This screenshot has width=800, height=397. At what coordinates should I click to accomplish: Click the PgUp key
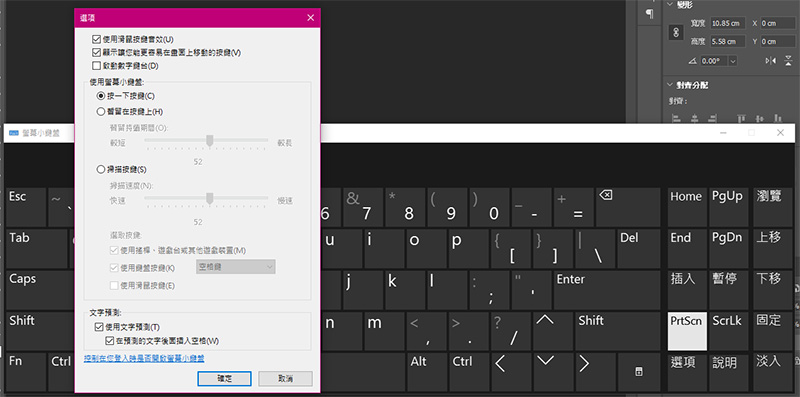coord(730,207)
